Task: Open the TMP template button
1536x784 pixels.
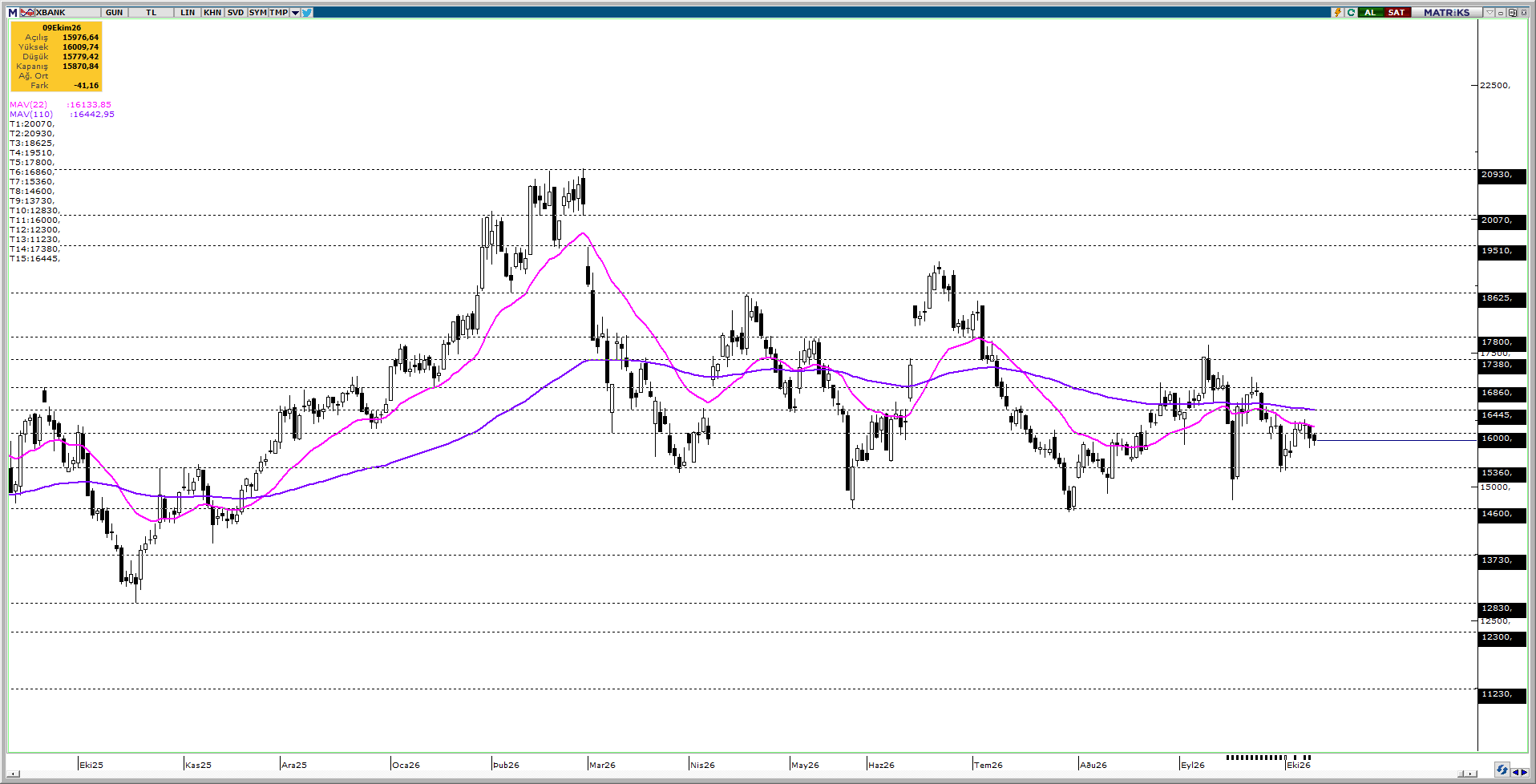Action: [x=279, y=12]
